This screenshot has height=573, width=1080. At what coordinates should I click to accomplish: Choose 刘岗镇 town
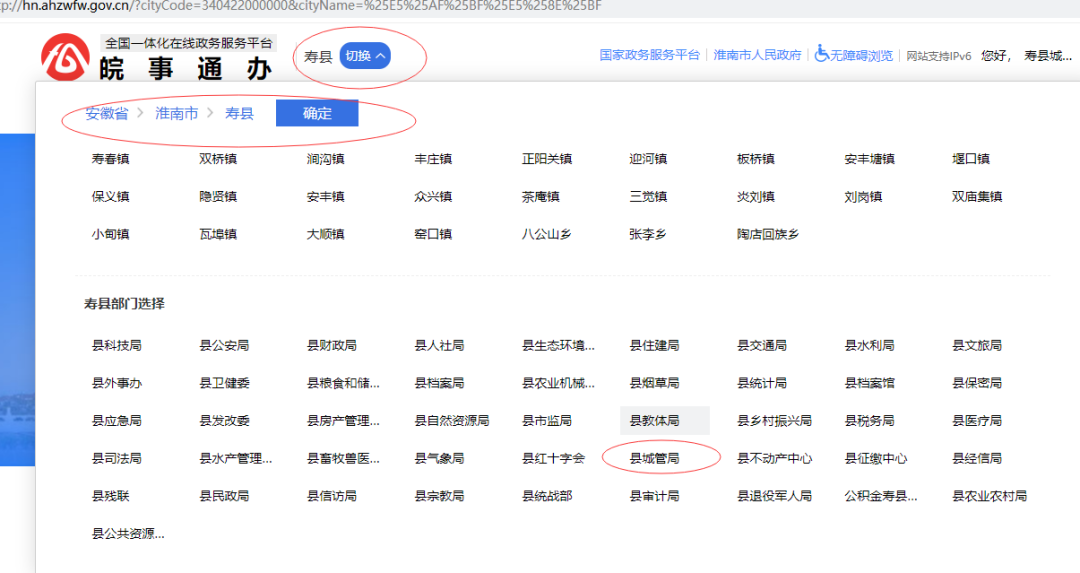coord(863,197)
